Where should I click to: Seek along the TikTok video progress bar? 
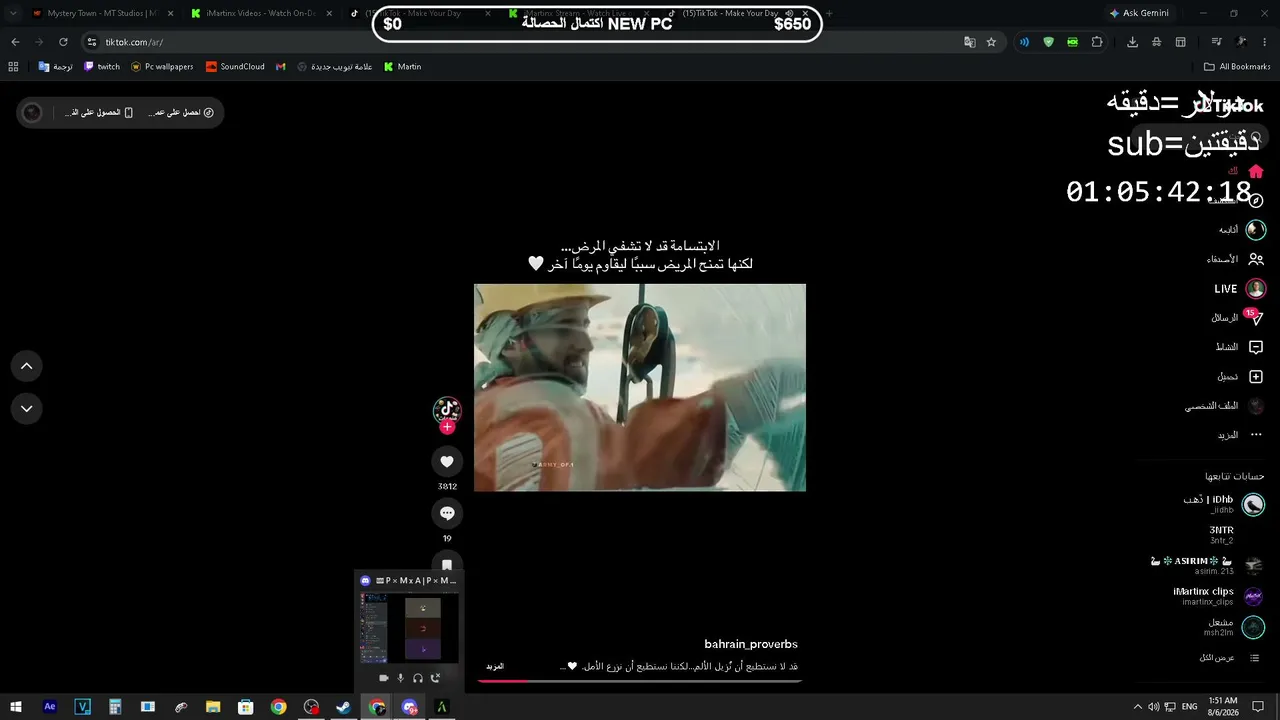pyautogui.click(x=640, y=681)
